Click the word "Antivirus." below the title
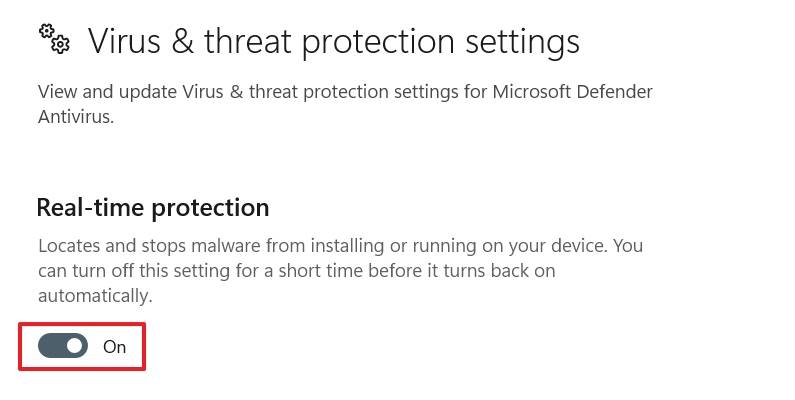Image resolution: width=795 pixels, height=400 pixels. click(76, 117)
